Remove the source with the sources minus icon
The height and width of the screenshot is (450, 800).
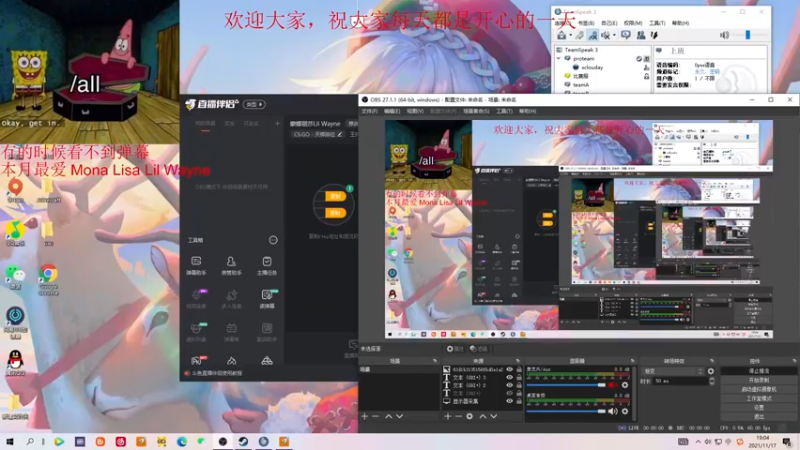click(x=458, y=416)
